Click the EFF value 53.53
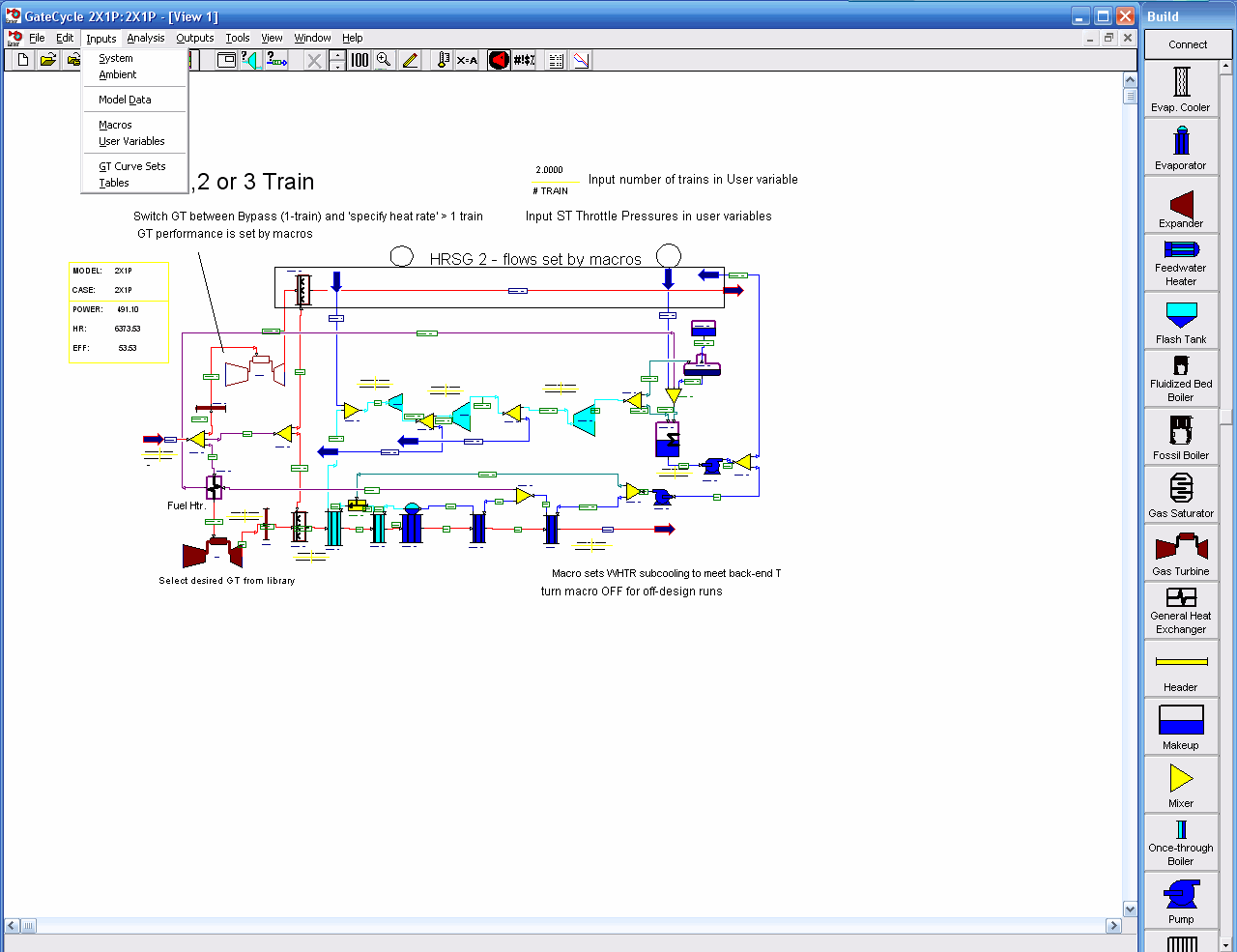 coord(128,348)
